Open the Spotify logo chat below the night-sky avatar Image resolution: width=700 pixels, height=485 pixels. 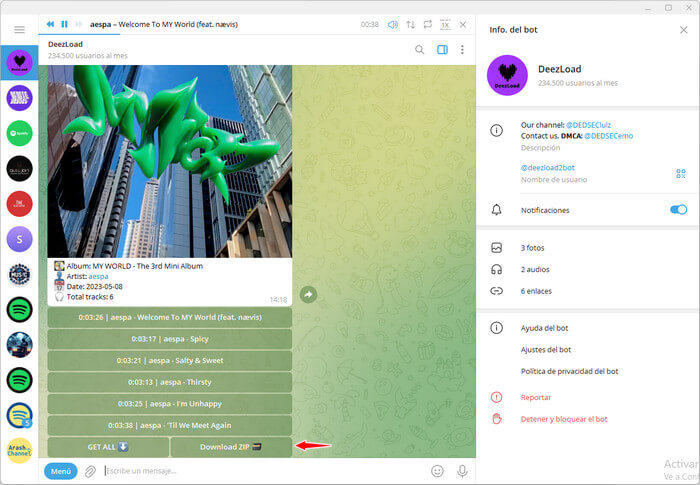point(20,380)
